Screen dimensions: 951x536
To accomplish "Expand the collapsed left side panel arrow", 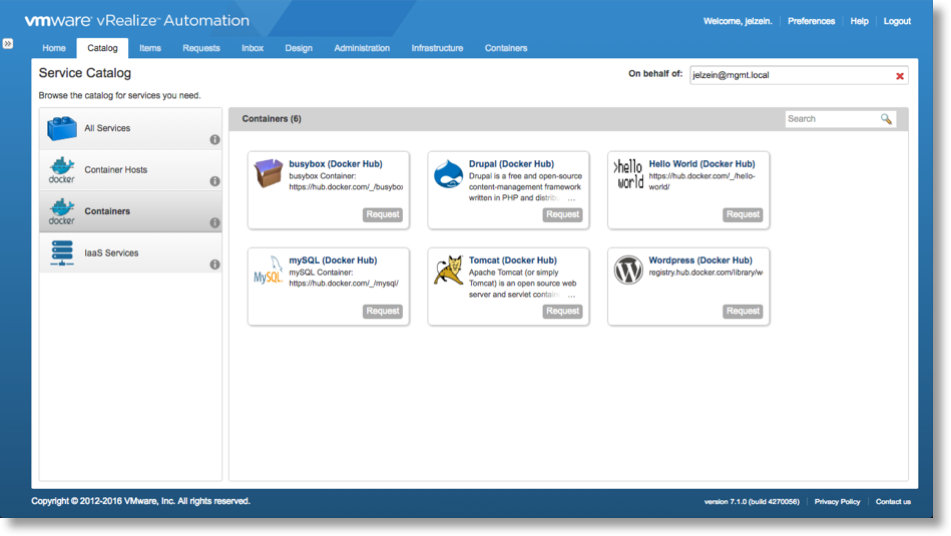I will [8, 44].
